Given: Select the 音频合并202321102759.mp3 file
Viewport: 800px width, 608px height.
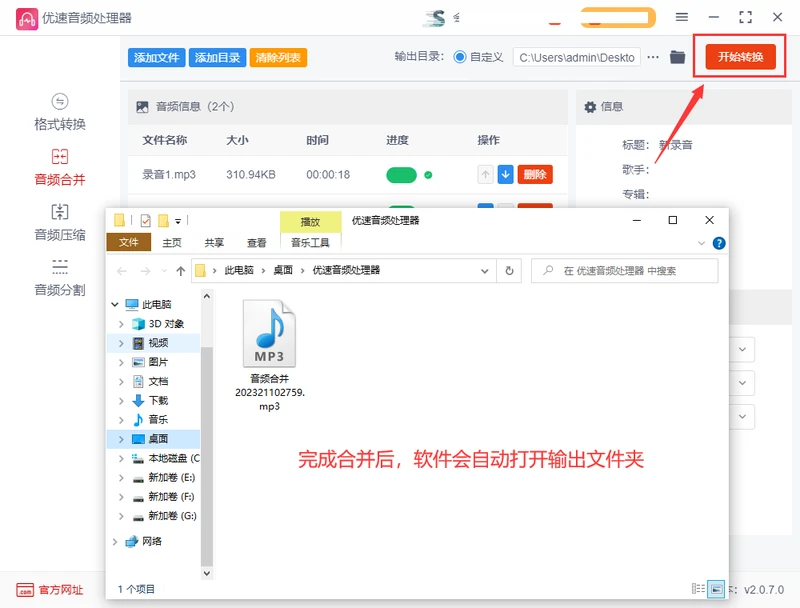Looking at the screenshot, I should (269, 356).
